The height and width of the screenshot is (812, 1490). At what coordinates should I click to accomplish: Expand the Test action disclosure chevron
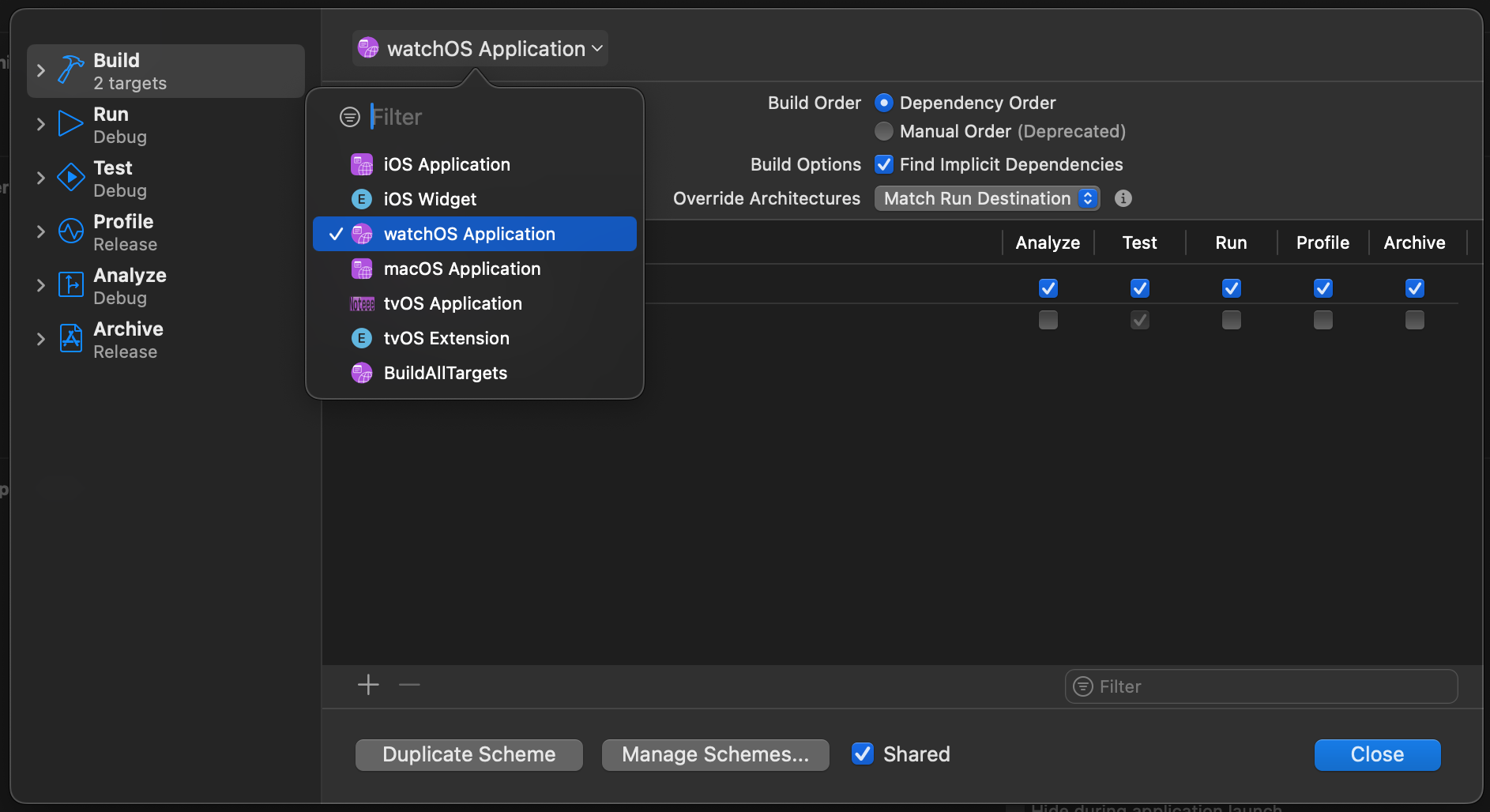[x=41, y=178]
